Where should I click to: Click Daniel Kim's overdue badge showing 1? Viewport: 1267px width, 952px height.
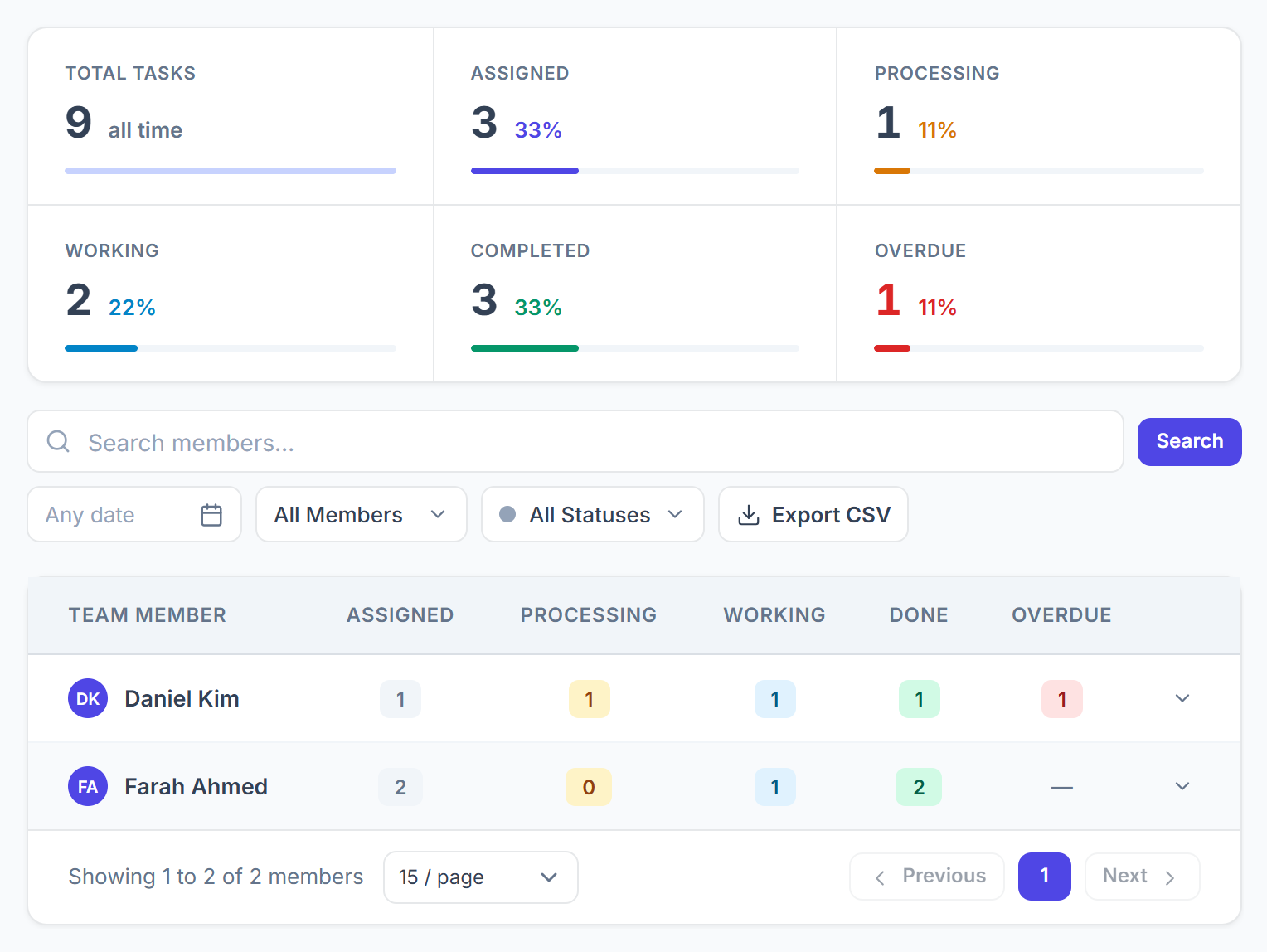pos(1062,699)
